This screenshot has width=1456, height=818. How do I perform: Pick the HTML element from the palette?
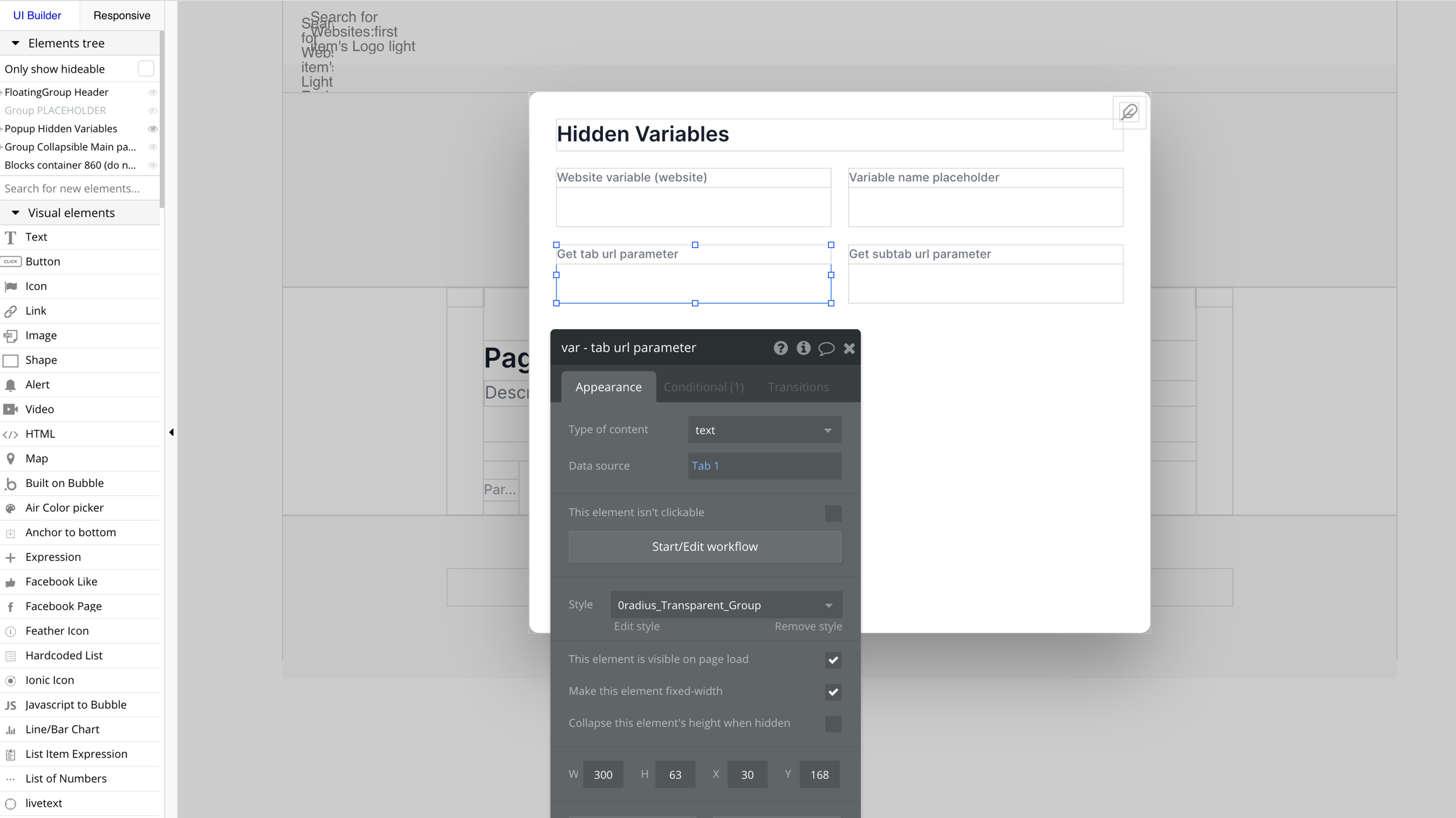point(40,434)
